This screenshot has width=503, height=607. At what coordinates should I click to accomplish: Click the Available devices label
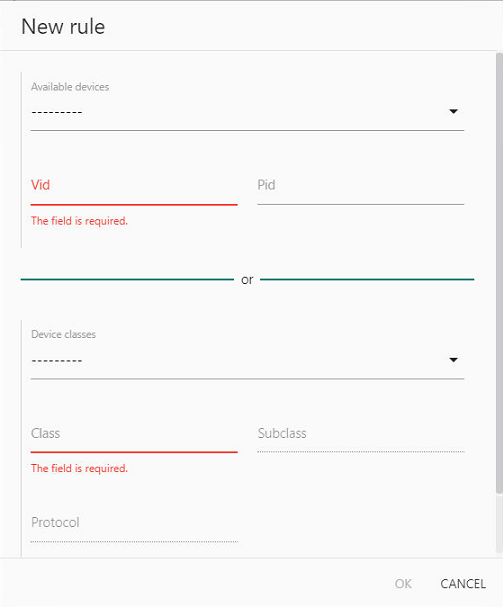70,87
